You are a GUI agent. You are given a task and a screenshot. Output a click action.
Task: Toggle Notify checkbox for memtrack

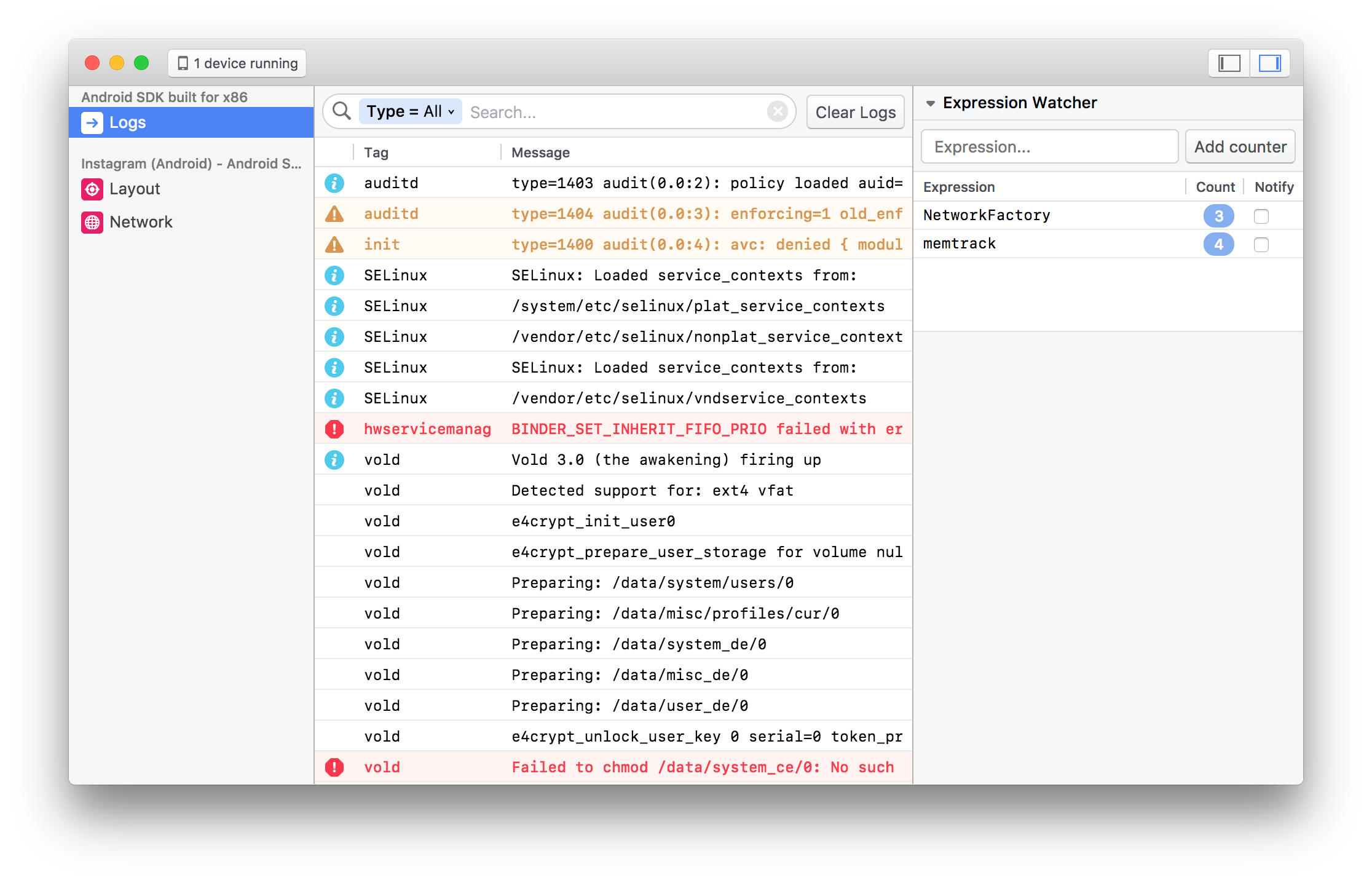[x=1264, y=244]
